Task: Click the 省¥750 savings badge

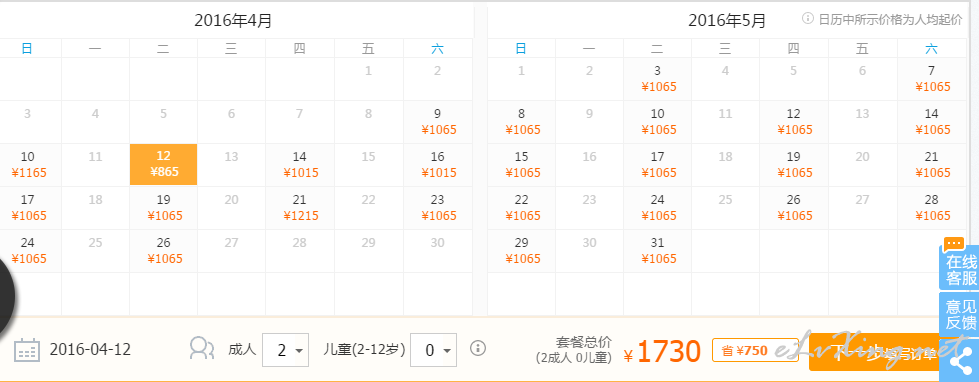Action: [x=747, y=350]
